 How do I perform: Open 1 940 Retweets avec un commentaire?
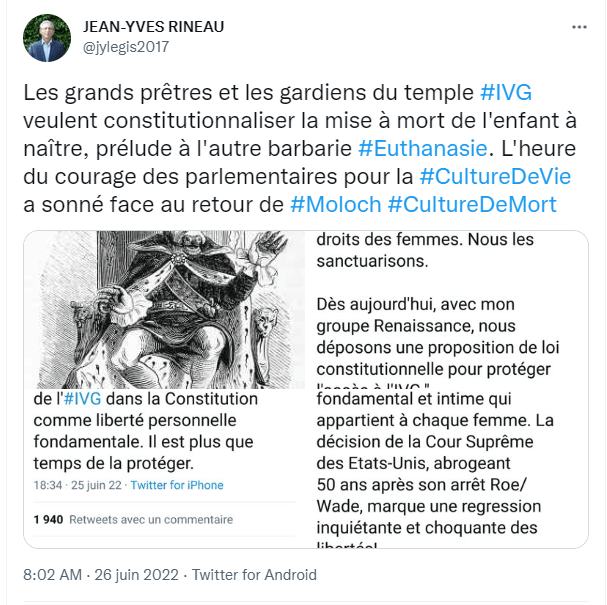click(x=133, y=519)
